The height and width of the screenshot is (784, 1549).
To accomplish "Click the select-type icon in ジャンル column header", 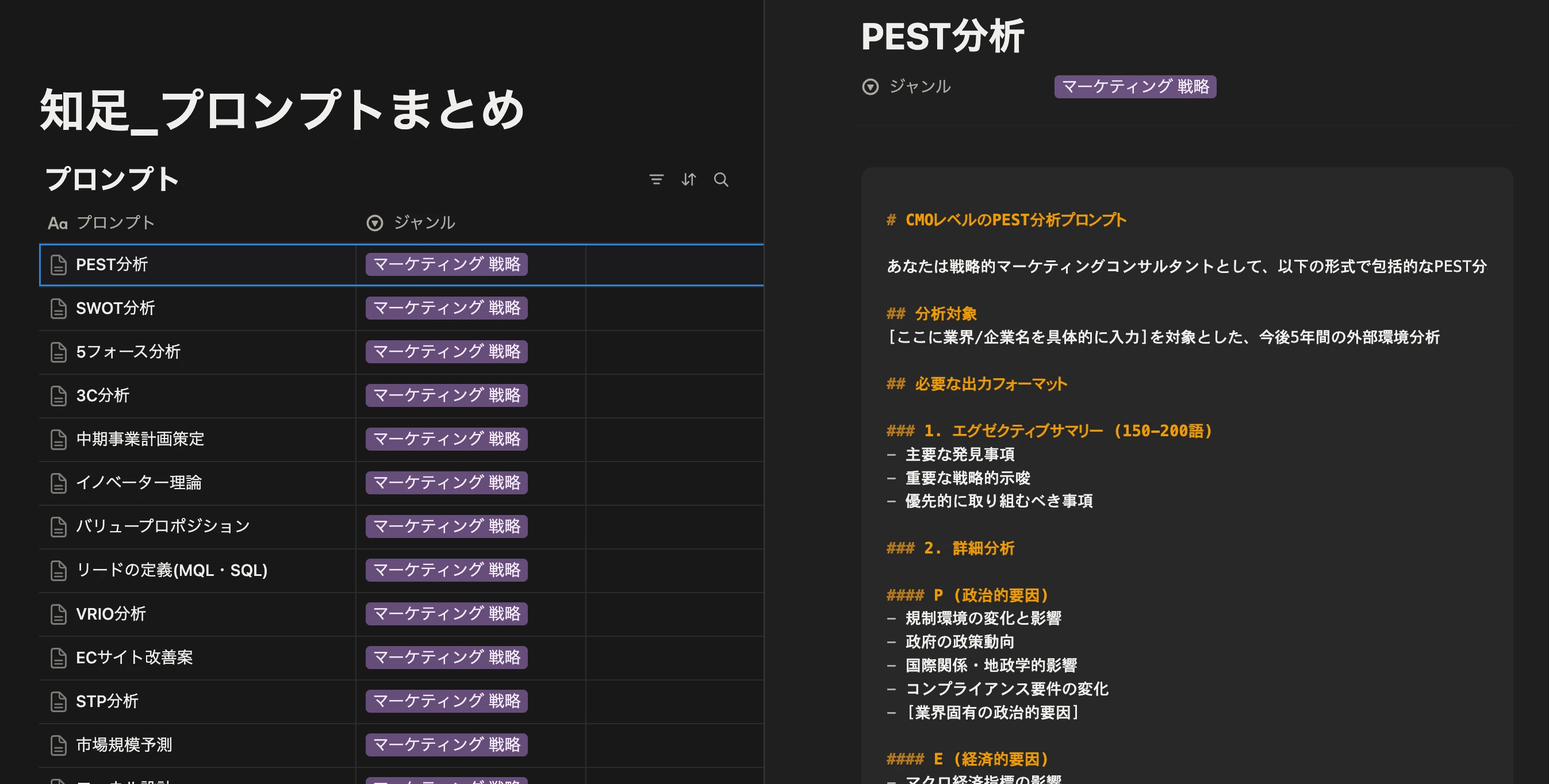I will pyautogui.click(x=375, y=223).
